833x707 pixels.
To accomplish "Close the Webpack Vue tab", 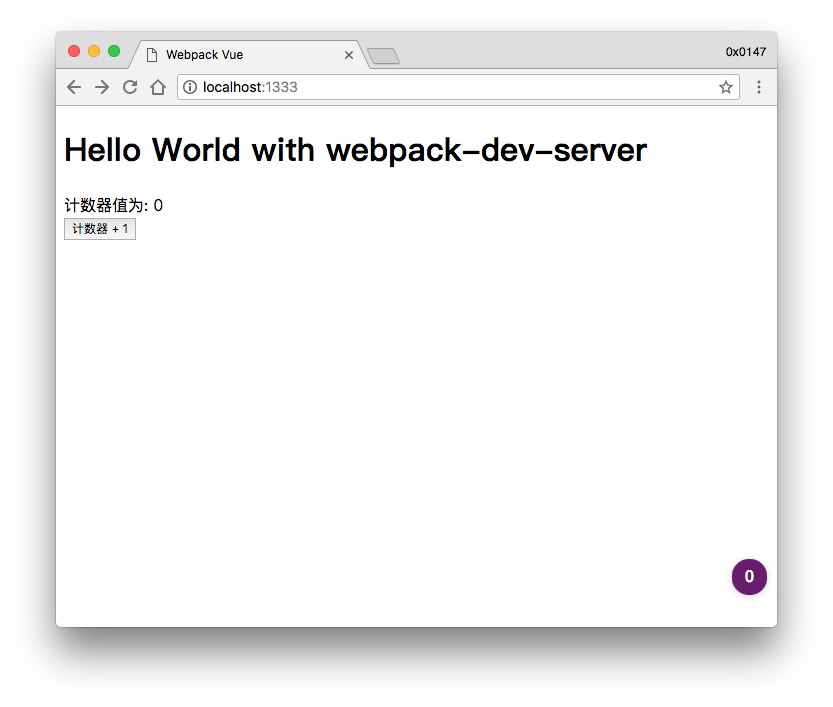I will (x=349, y=55).
